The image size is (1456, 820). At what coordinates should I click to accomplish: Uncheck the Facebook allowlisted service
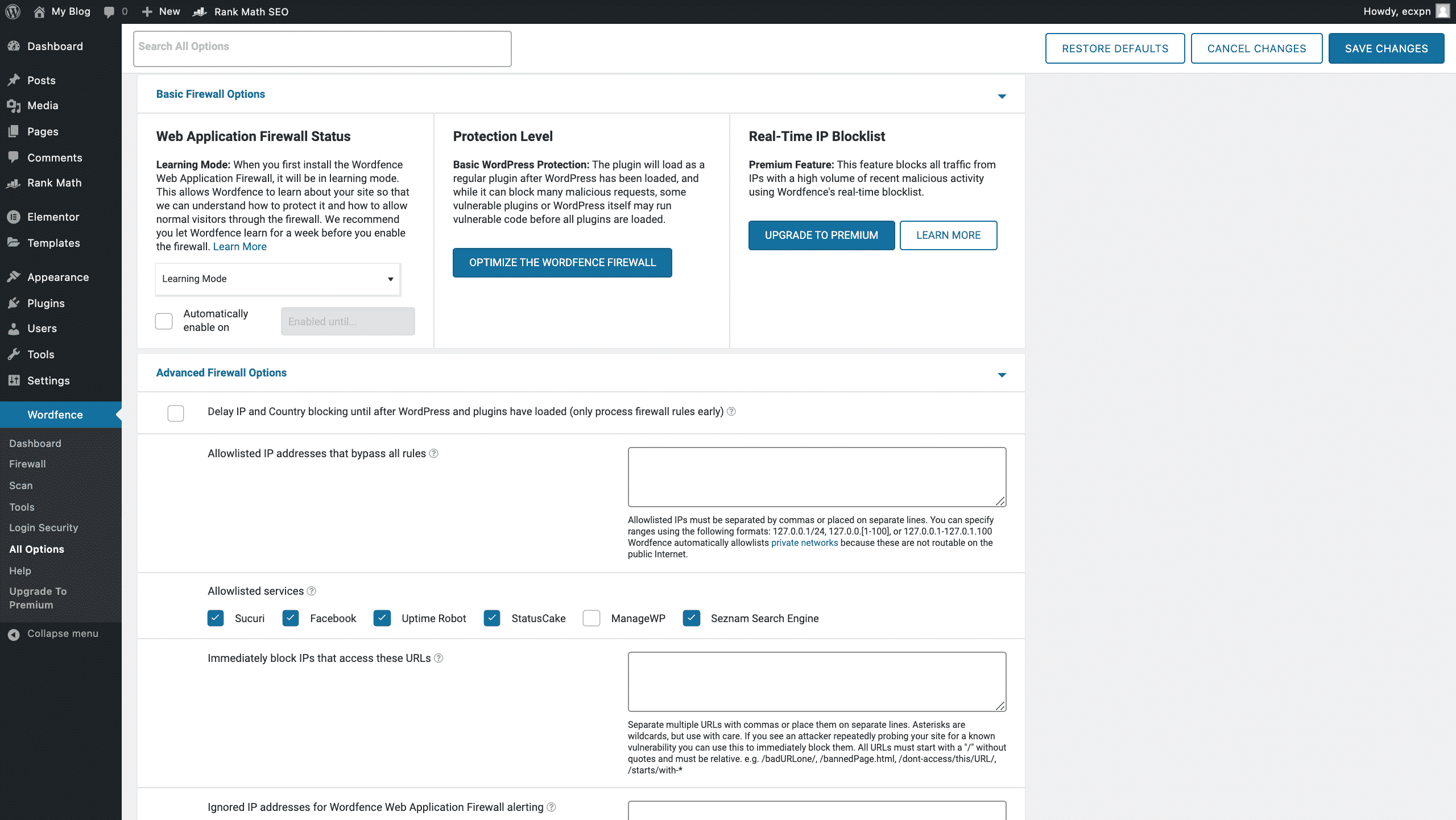point(291,618)
